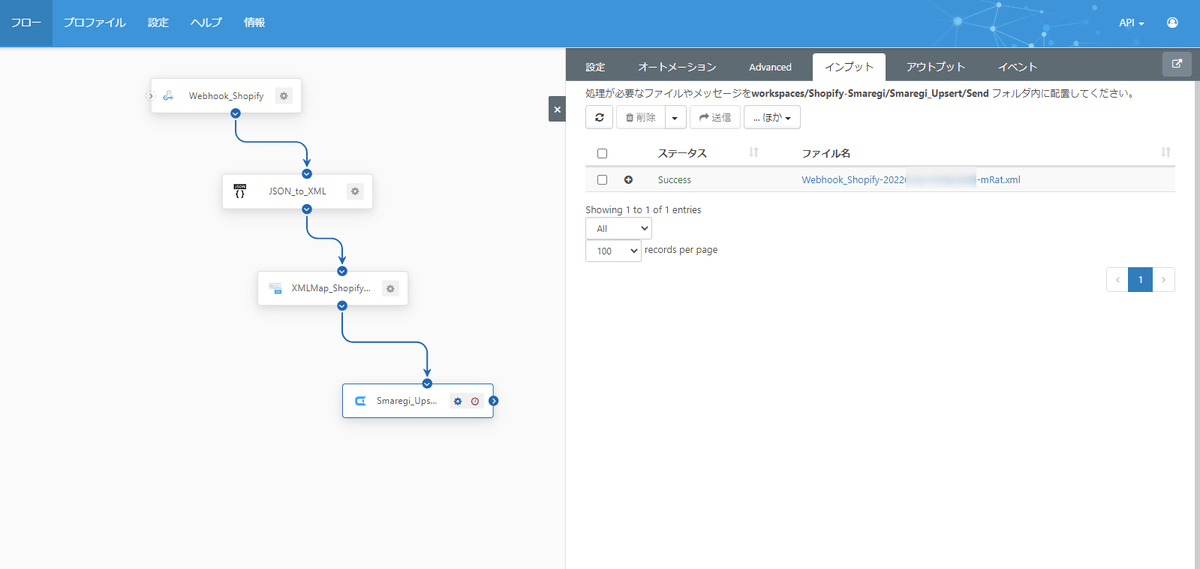Switch to the アウトプット tab
The width and height of the screenshot is (1200, 569).
tap(935, 67)
